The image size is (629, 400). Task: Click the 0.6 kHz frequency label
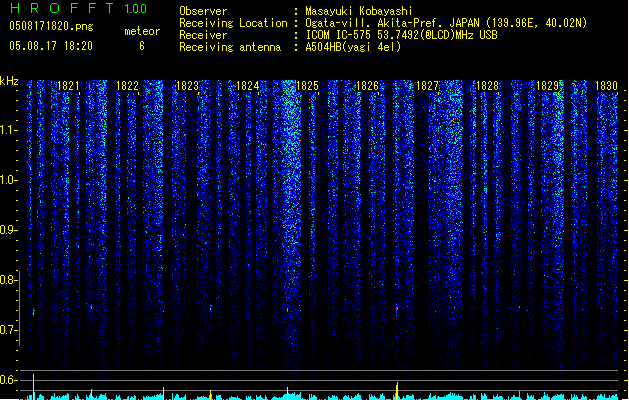point(9,380)
